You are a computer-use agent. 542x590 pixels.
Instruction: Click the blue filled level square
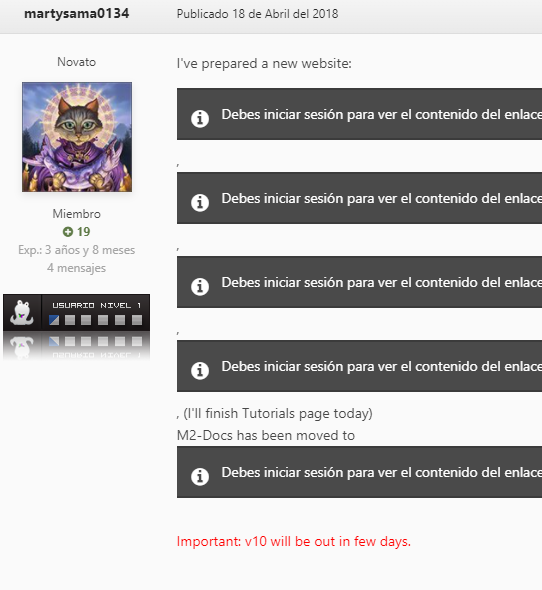54,320
